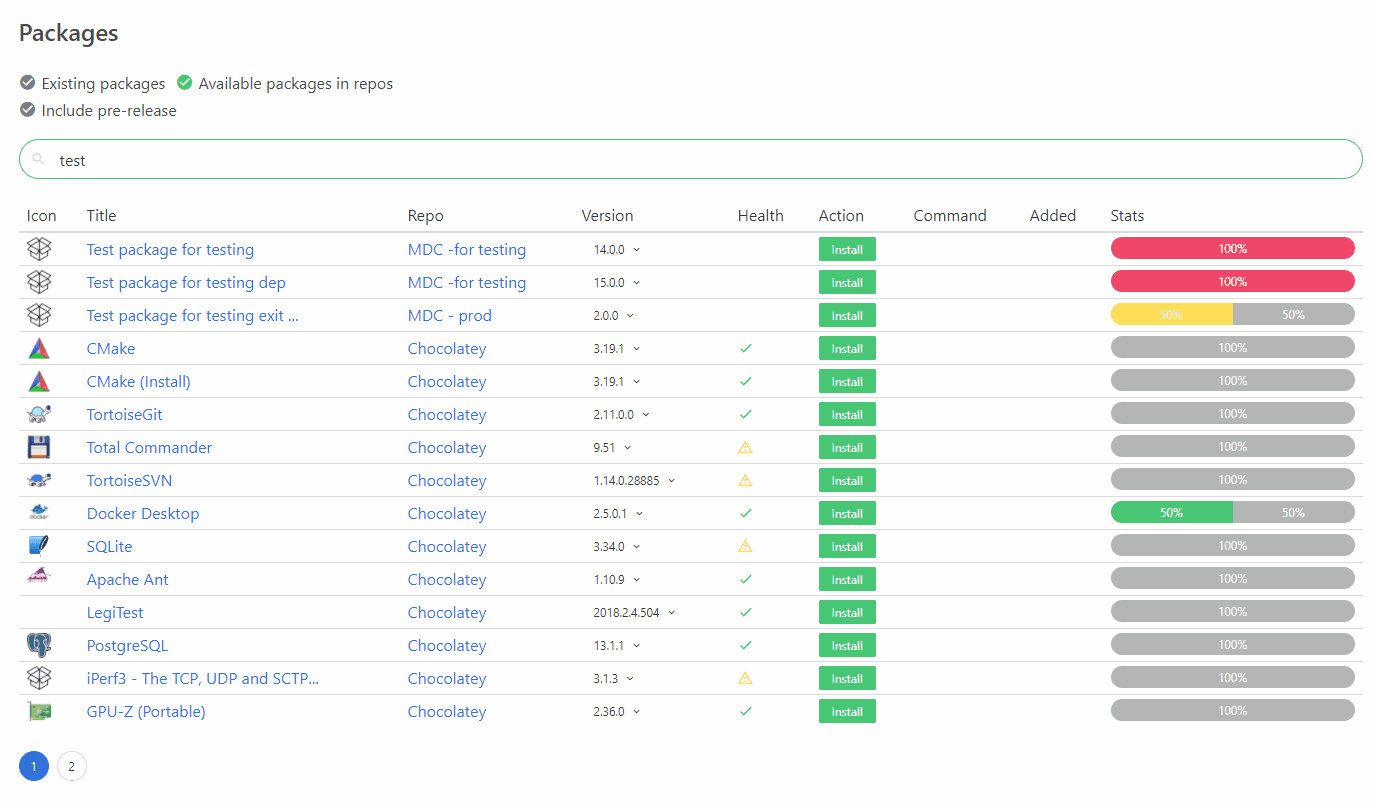Viewport: 1375px width, 807px height.
Task: Click the health warning triangle for TortoiseSVN
Action: 745,480
